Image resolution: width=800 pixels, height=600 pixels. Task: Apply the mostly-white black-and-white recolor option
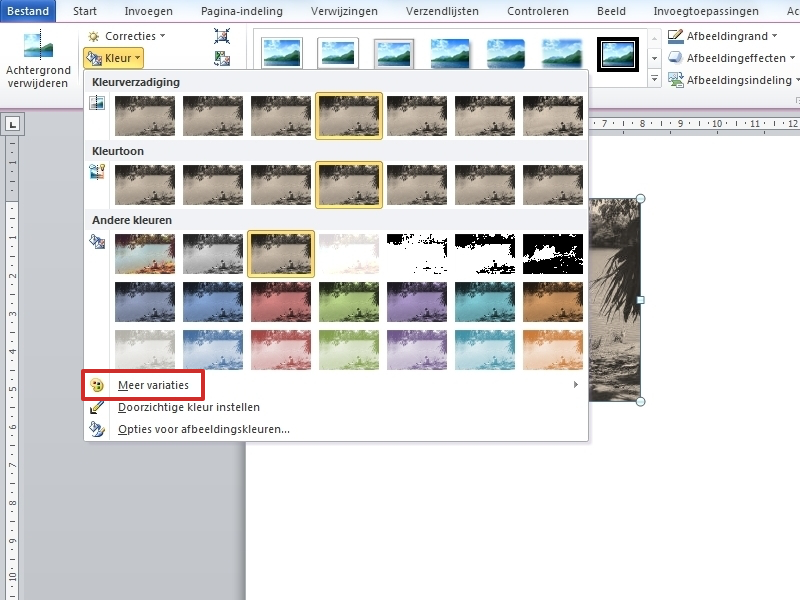[x=417, y=254]
